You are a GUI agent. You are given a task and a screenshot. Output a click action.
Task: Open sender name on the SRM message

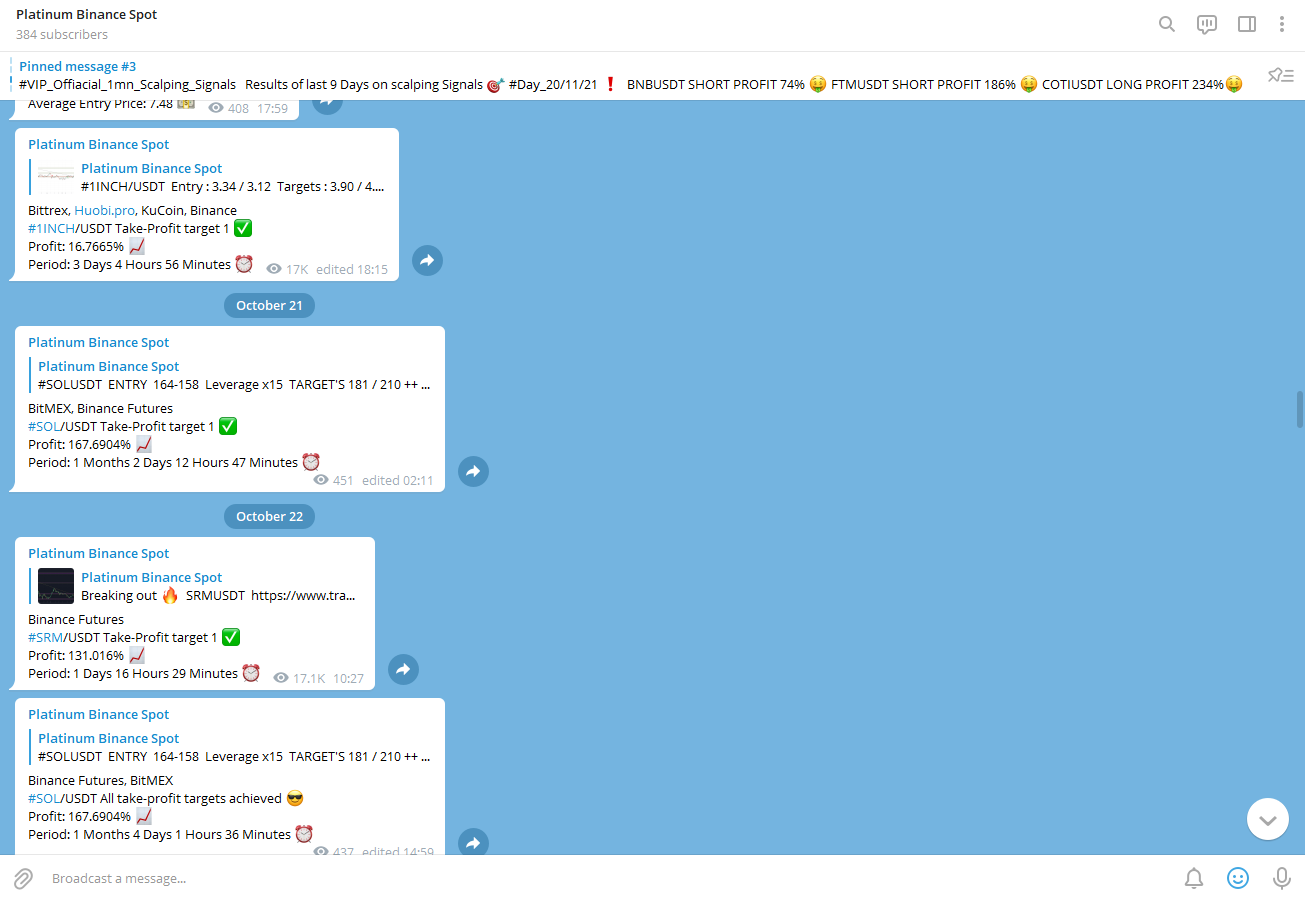pyautogui.click(x=99, y=553)
